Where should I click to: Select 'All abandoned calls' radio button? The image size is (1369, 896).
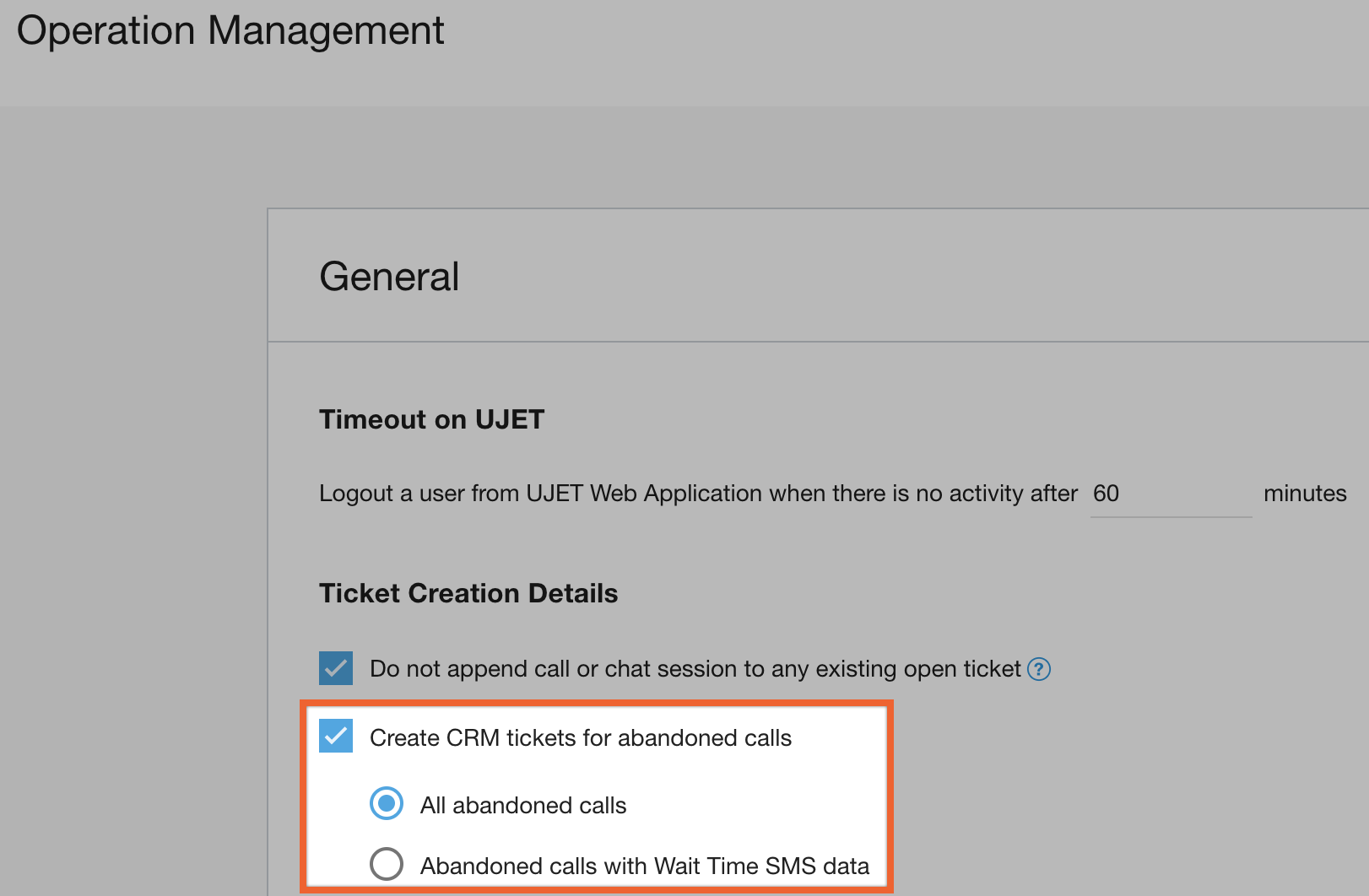click(387, 803)
